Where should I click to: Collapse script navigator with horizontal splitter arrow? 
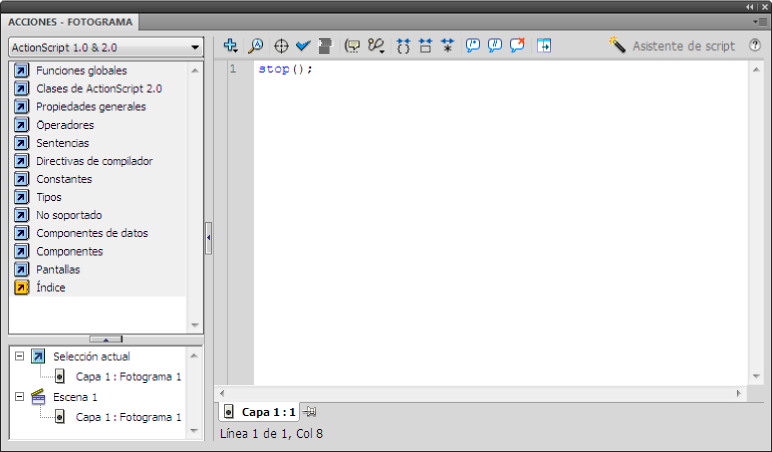106,339
